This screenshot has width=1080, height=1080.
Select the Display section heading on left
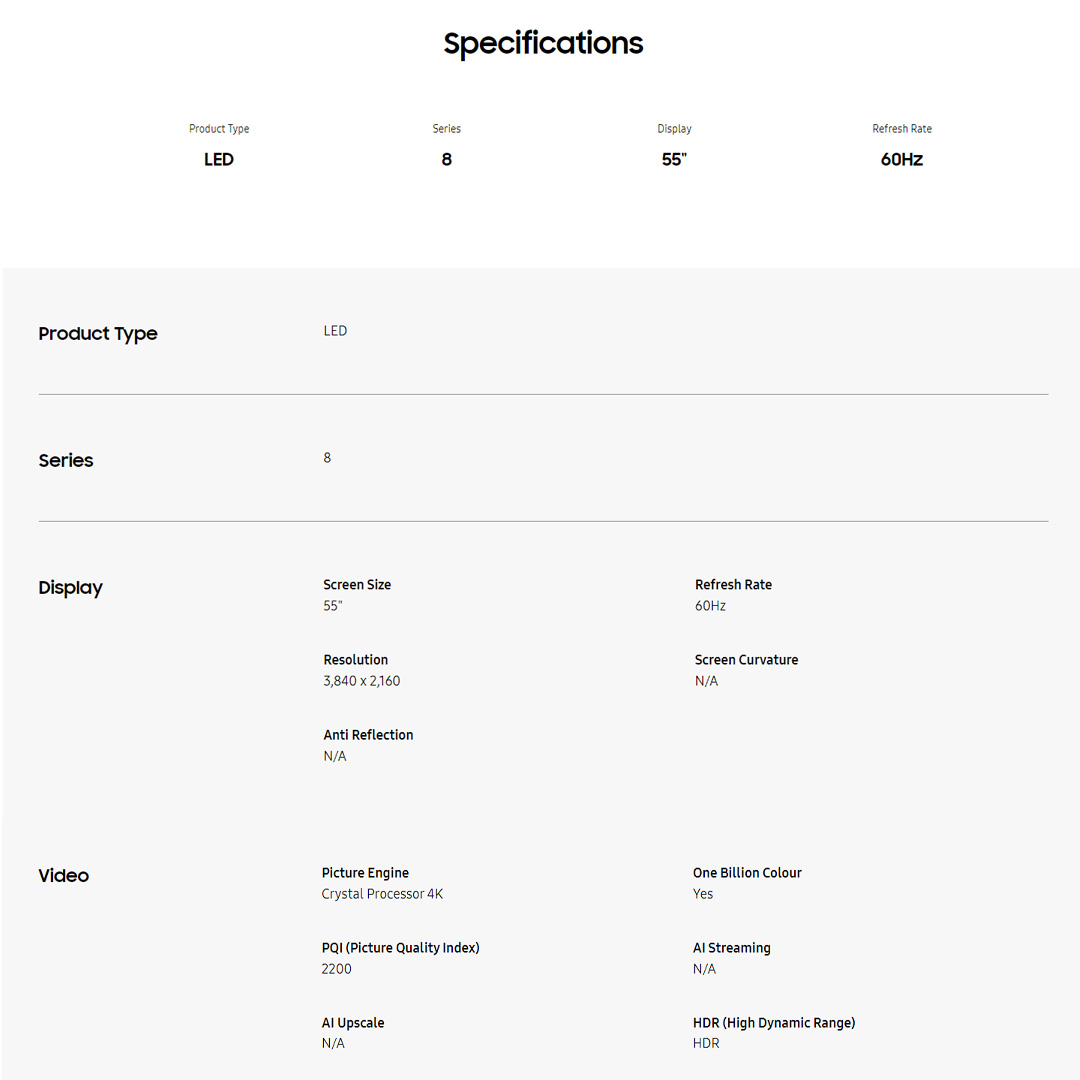coord(71,588)
